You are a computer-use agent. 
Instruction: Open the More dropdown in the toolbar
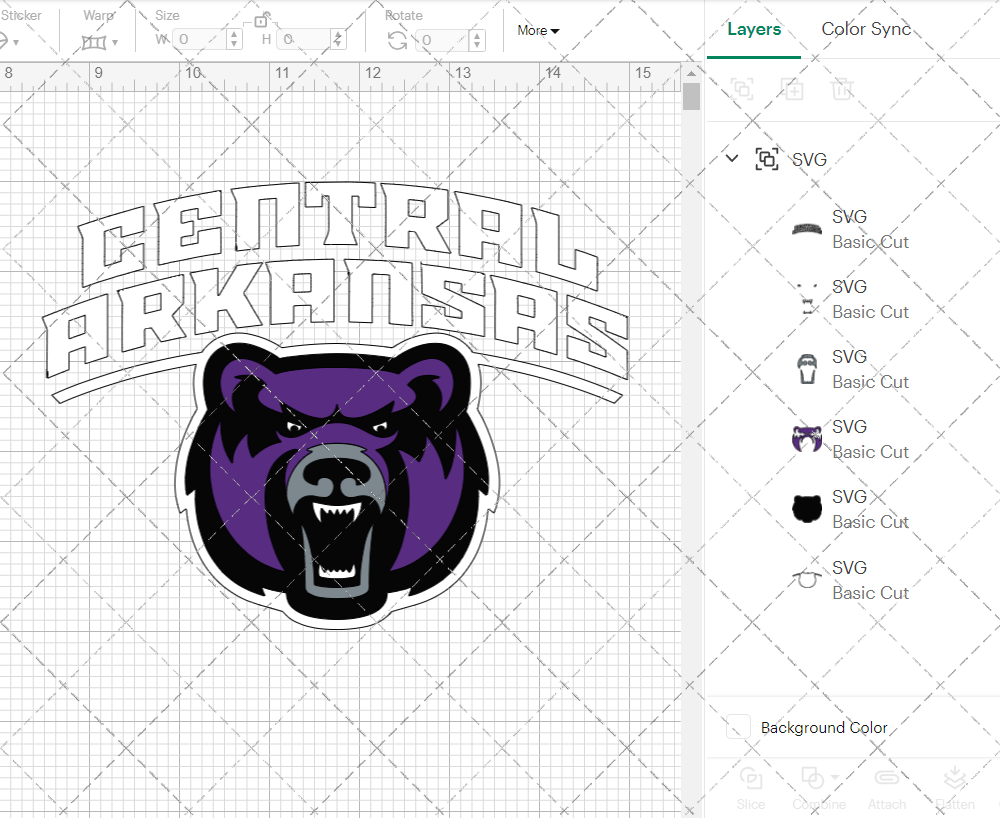pos(537,31)
